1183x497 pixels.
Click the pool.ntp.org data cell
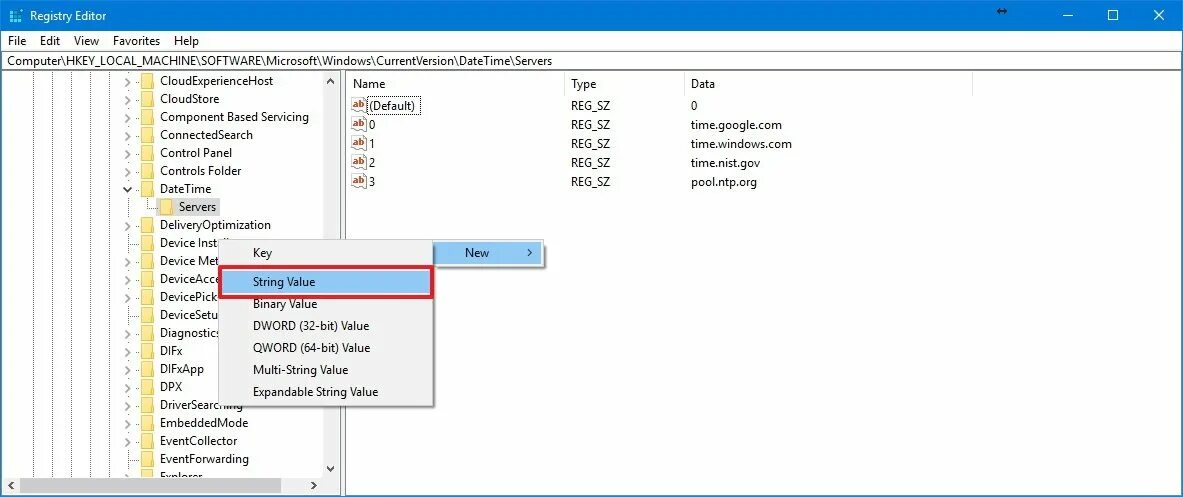(723, 182)
